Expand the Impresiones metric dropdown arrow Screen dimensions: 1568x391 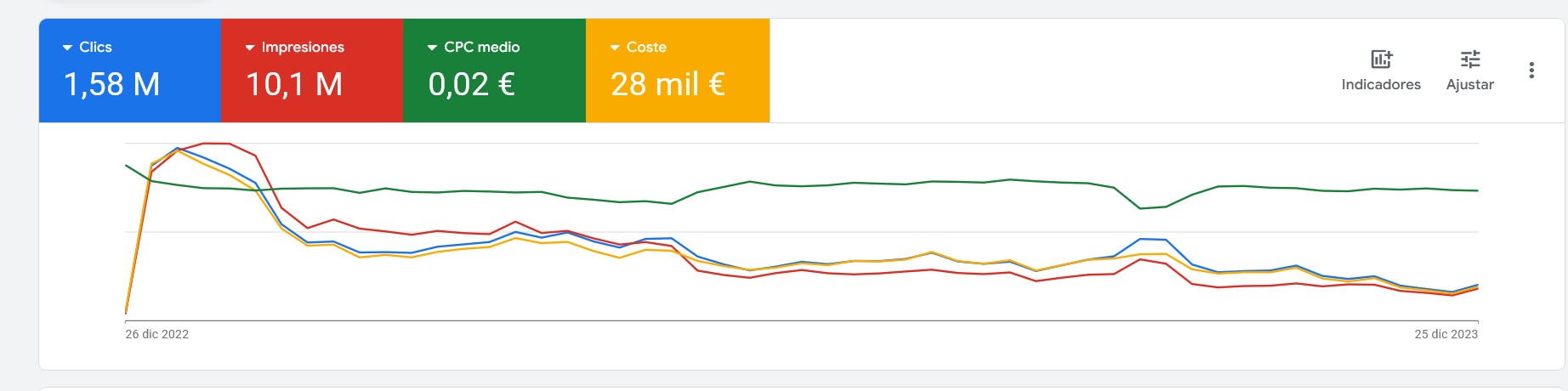(250, 48)
